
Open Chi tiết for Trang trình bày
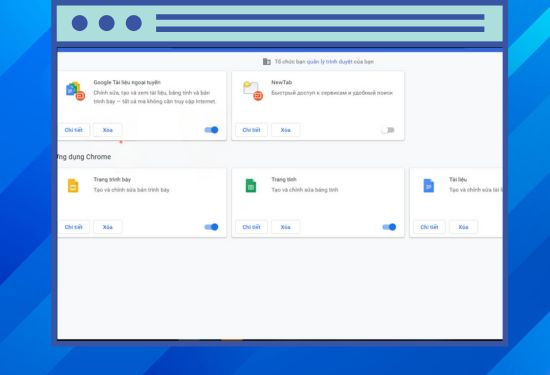click(74, 227)
